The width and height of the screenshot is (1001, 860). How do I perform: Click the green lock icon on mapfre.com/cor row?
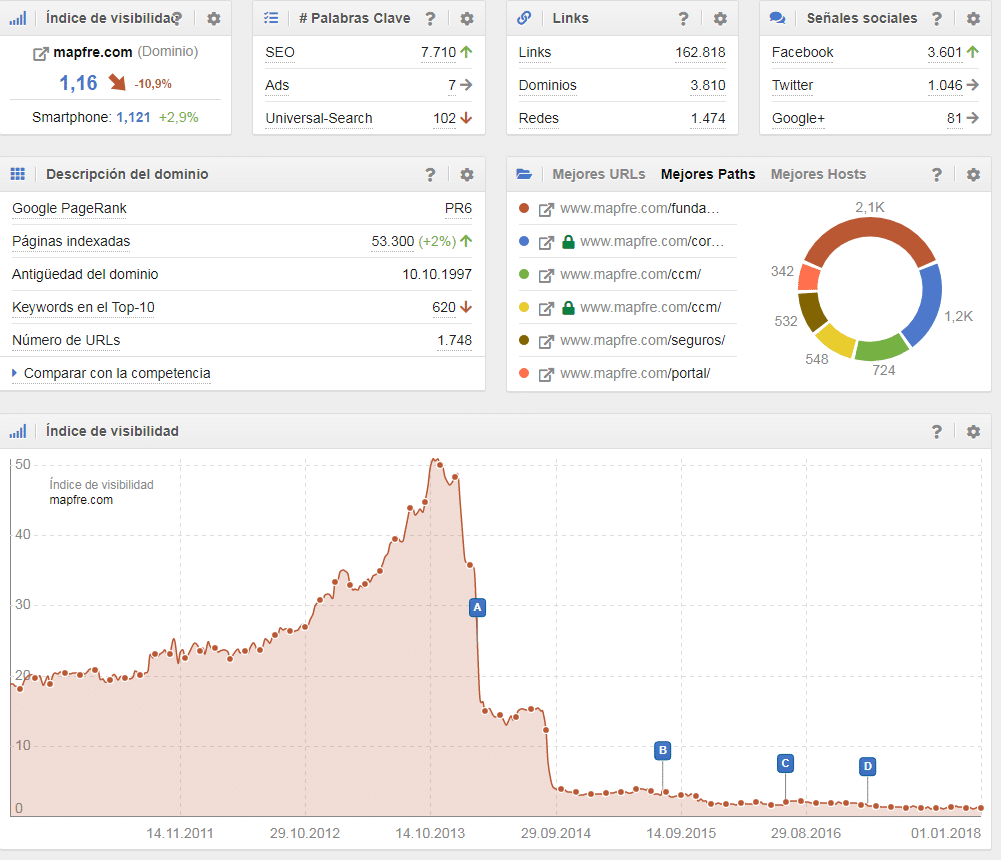pos(568,242)
